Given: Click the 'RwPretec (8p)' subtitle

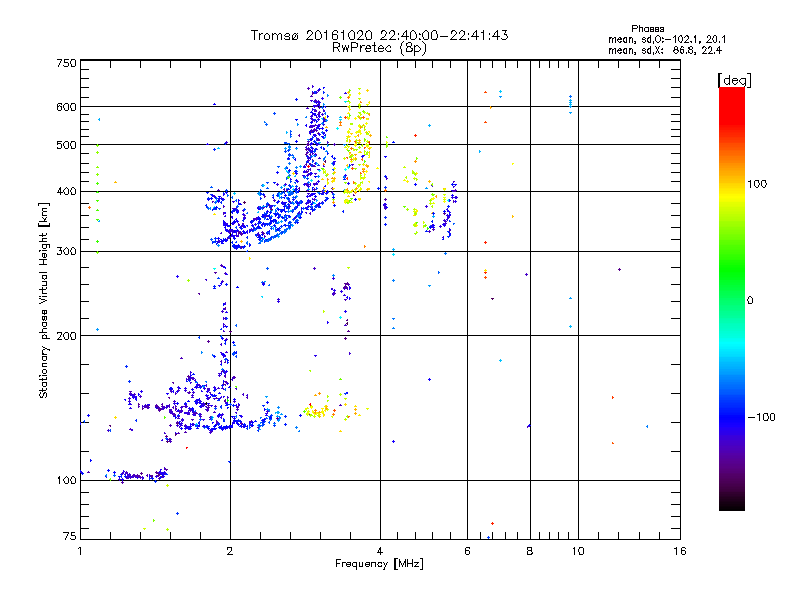Looking at the screenshot, I should click(x=379, y=48).
